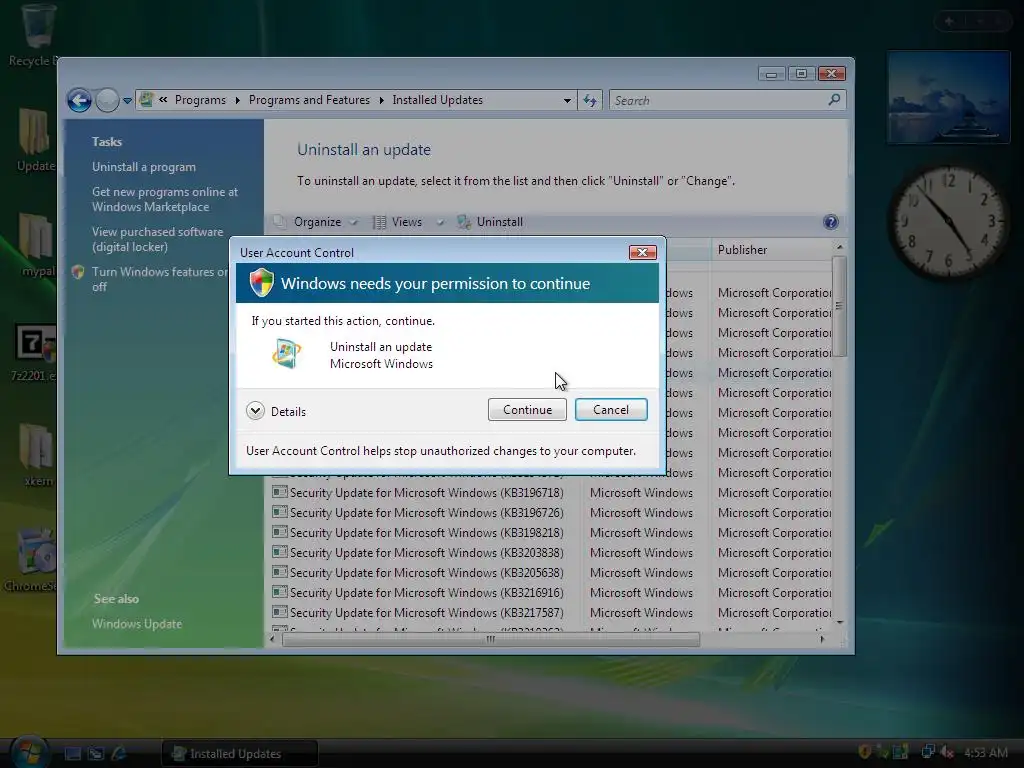
Task: Click Programs in the address breadcrumb
Action: (200, 100)
